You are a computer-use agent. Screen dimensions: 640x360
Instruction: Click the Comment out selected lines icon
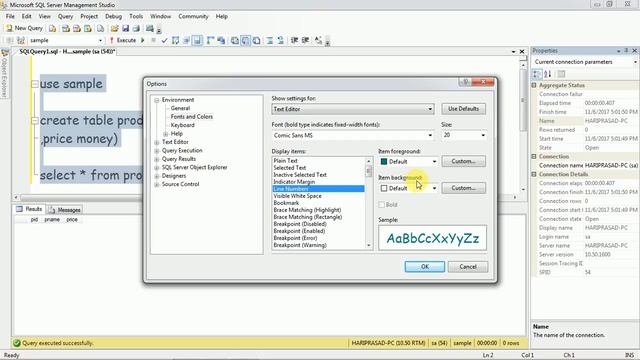[270, 40]
